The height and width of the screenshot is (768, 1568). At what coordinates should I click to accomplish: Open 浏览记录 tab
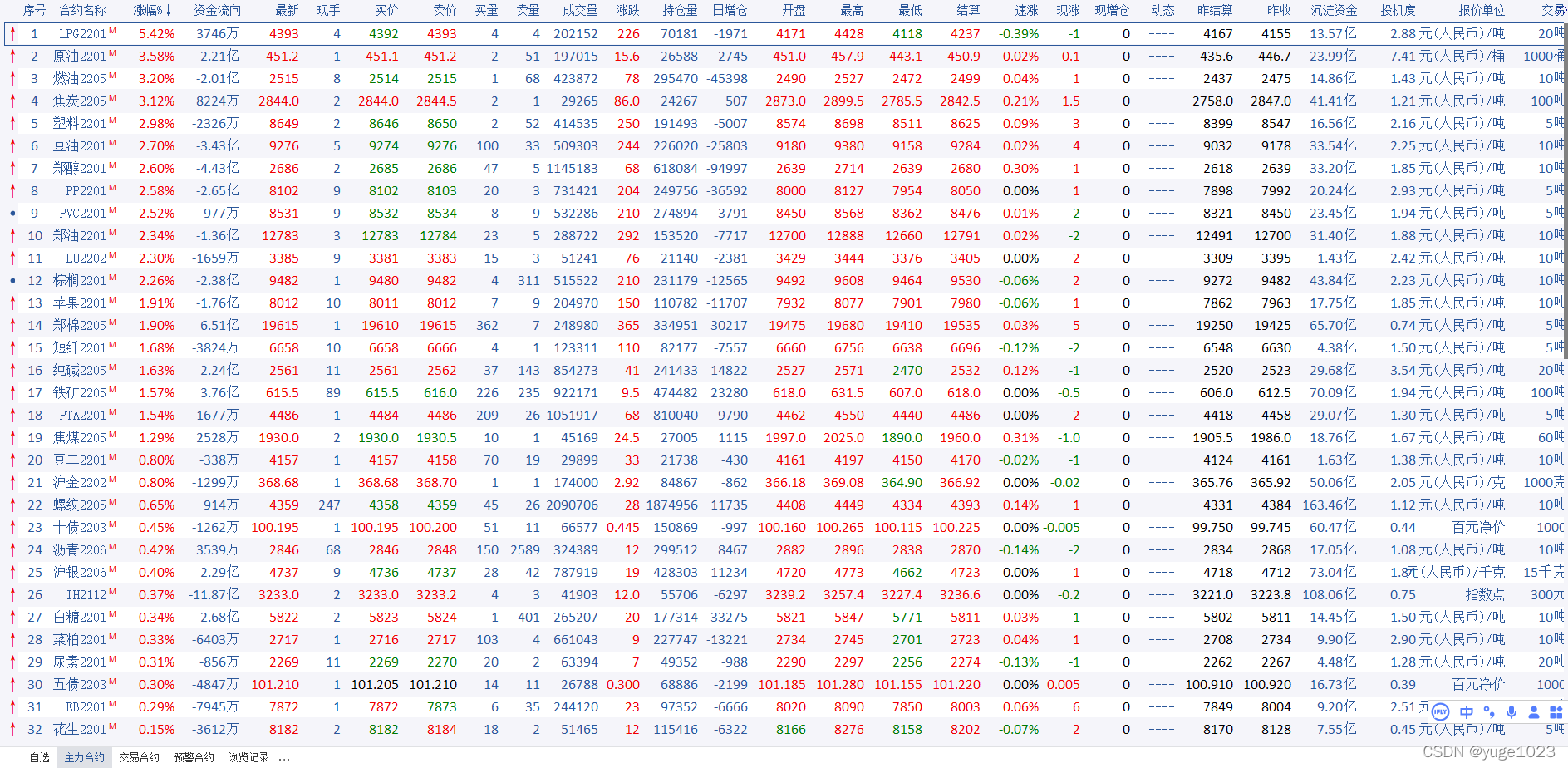249,757
